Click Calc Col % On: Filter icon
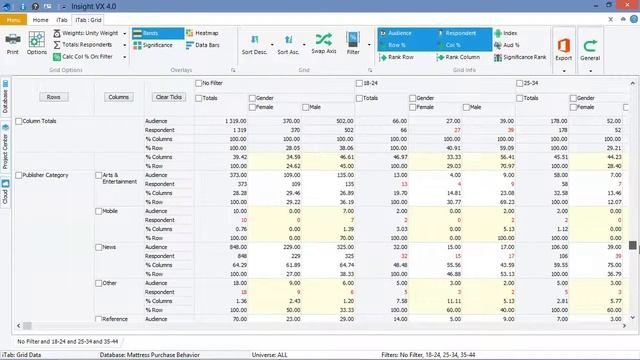The image size is (640, 360). (57, 57)
